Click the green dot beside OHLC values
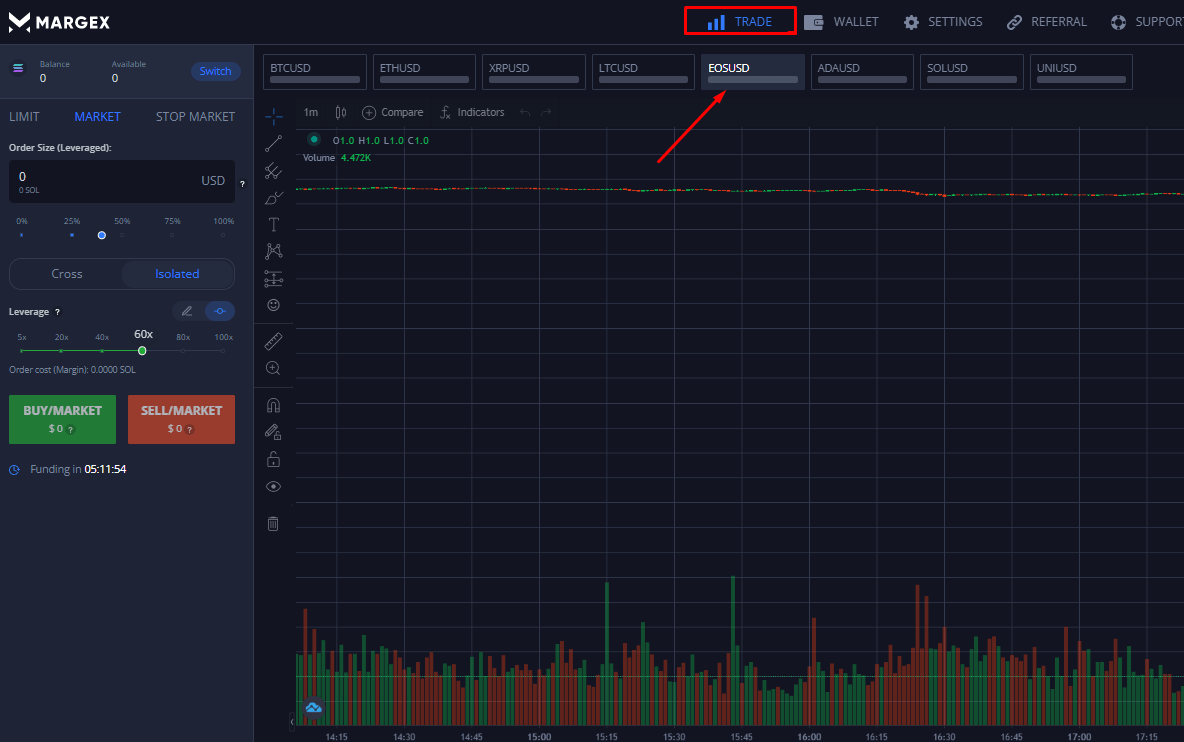Viewport: 1184px width, 742px height. (x=314, y=140)
